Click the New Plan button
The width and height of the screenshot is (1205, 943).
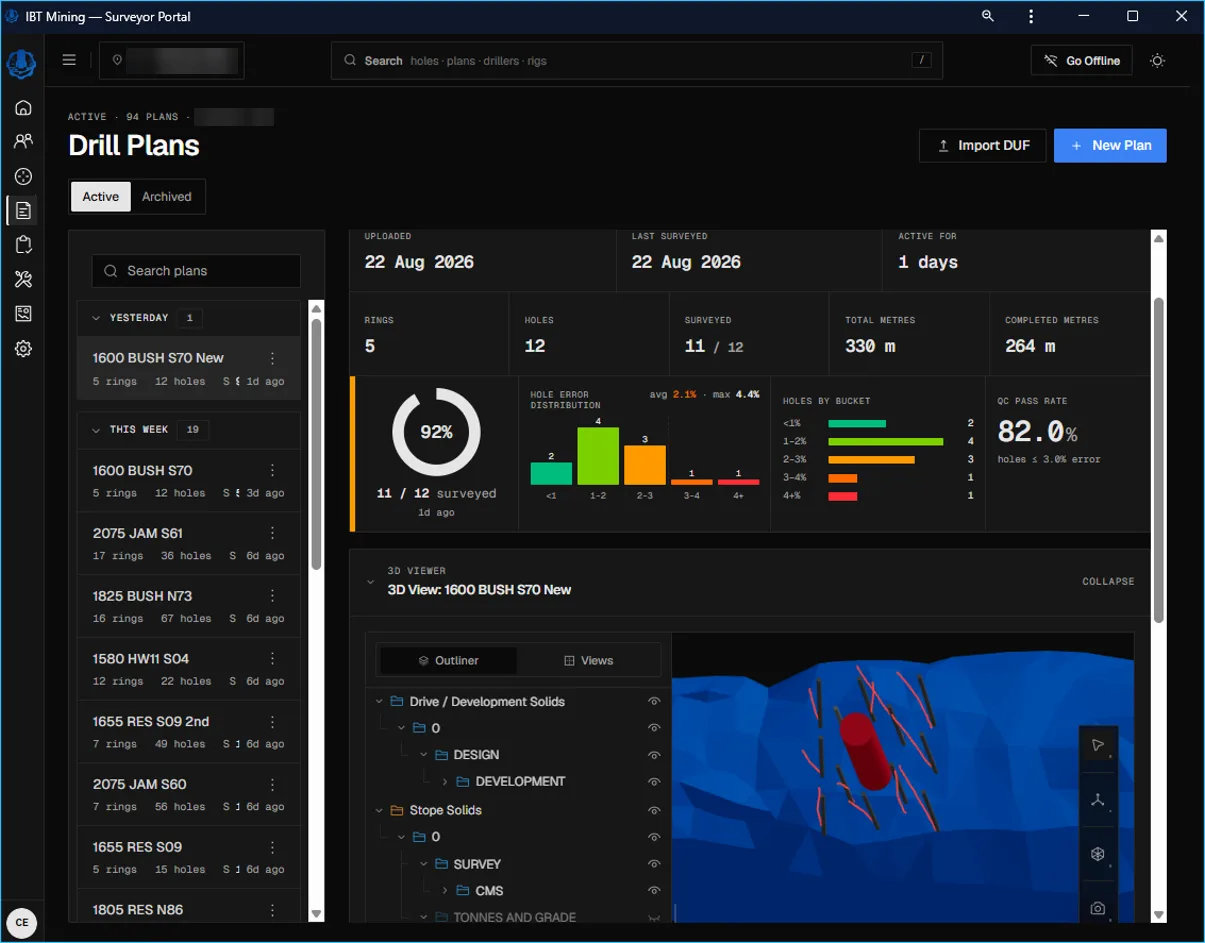click(1110, 146)
